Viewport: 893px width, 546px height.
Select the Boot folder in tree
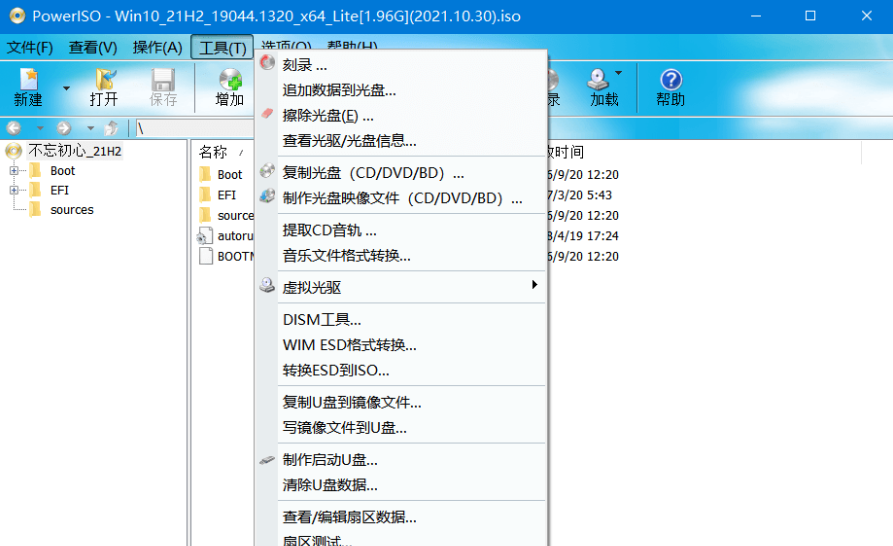[62, 171]
